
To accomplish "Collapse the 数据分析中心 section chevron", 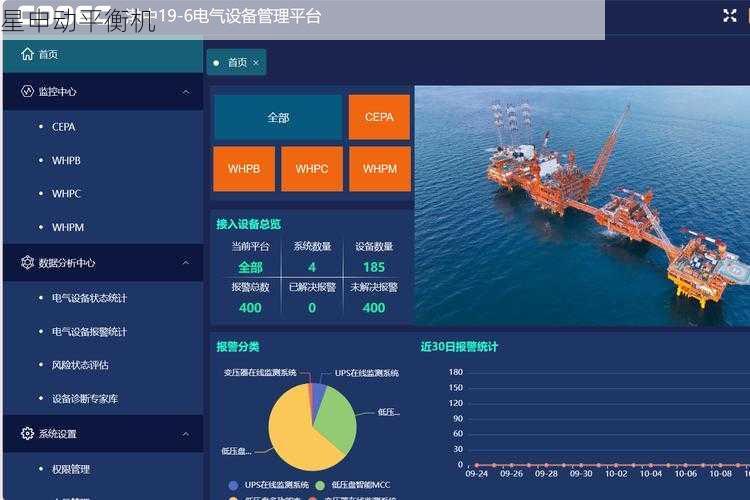I will pos(186,262).
